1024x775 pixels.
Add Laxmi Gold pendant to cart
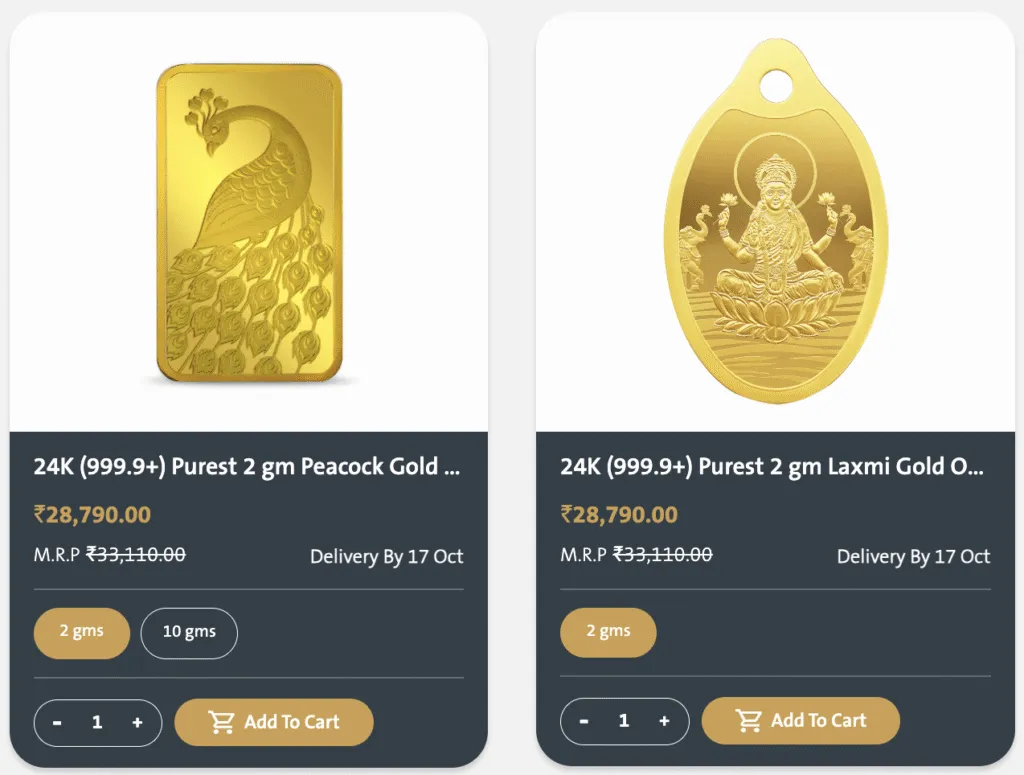pyautogui.click(x=801, y=720)
